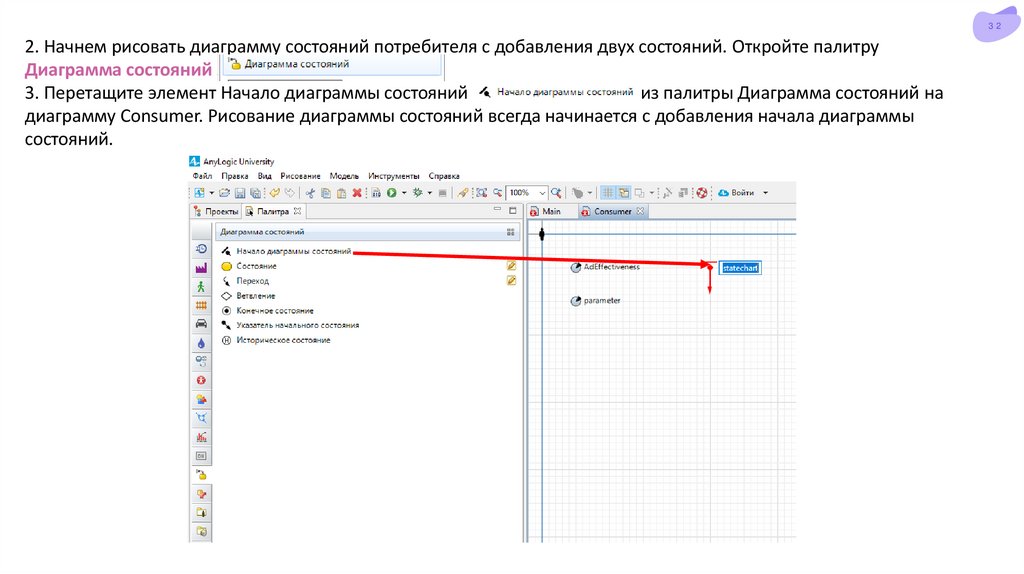Click the Redo toolbar icon
This screenshot has width=1024, height=574.
[289, 193]
